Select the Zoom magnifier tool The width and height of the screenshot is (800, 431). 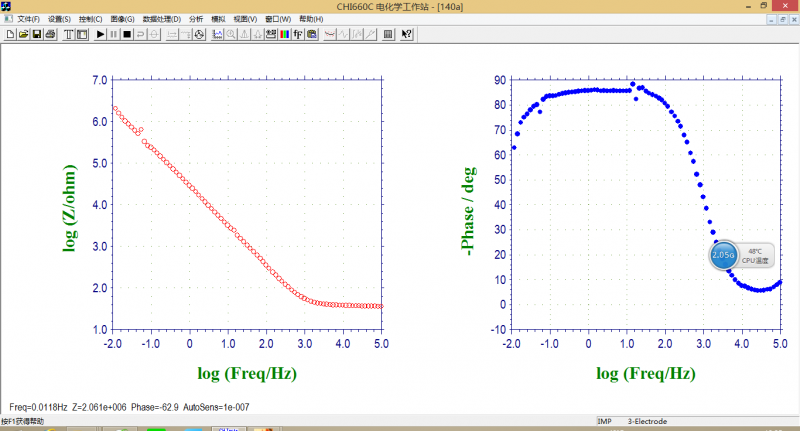[x=231, y=34]
